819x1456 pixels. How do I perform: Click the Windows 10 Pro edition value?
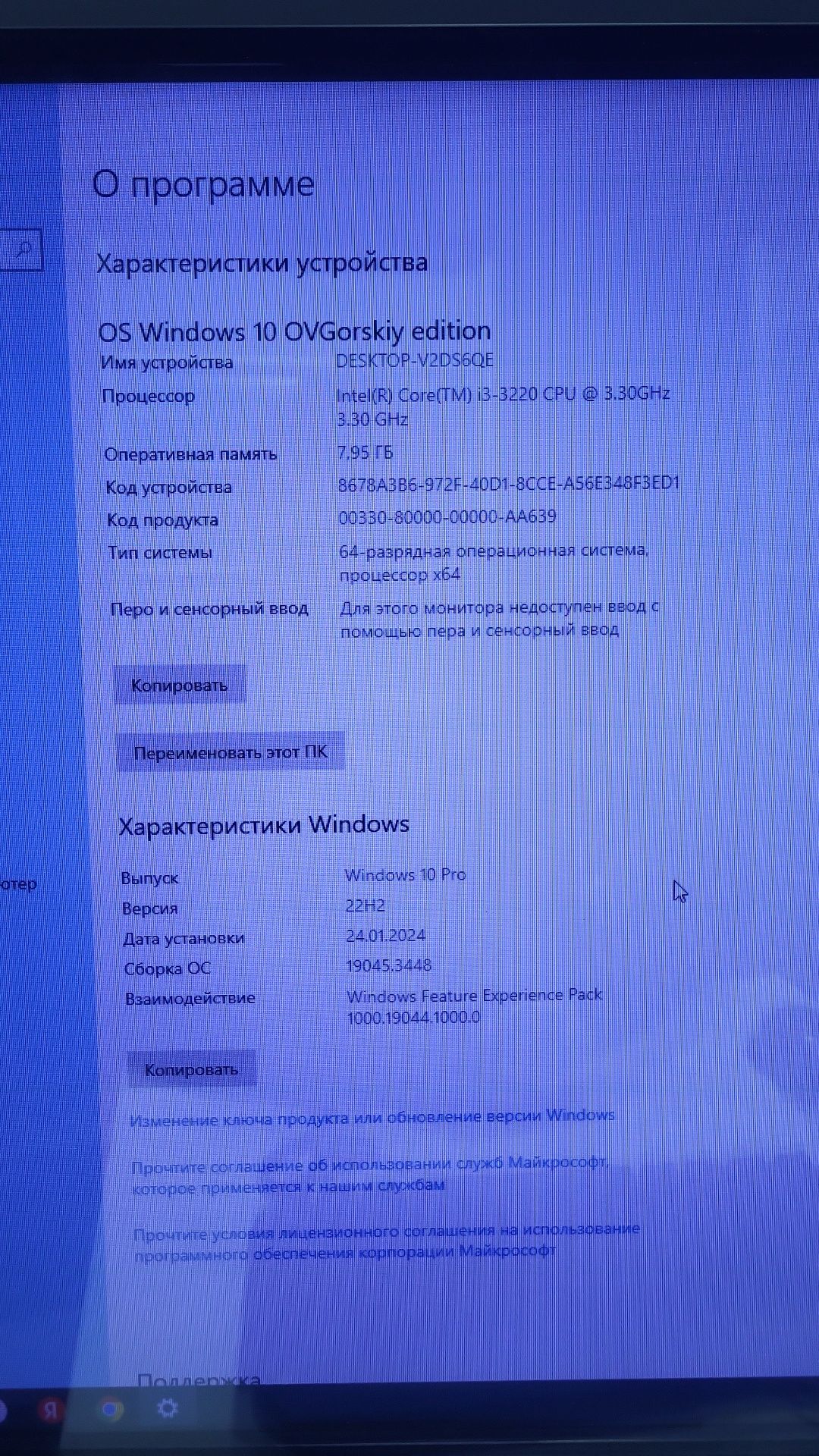[x=406, y=874]
